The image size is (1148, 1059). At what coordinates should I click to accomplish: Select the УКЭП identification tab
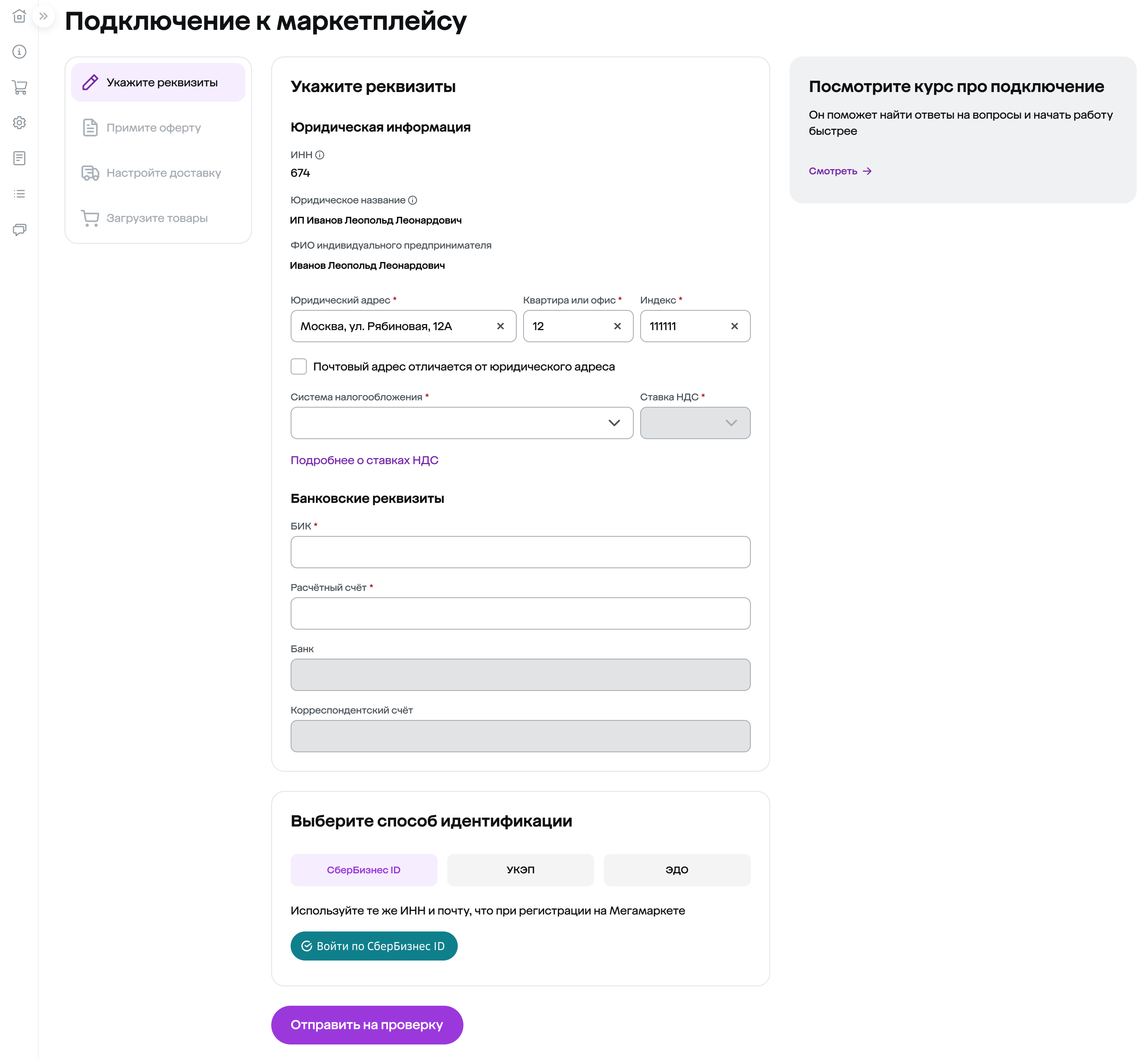click(x=520, y=870)
